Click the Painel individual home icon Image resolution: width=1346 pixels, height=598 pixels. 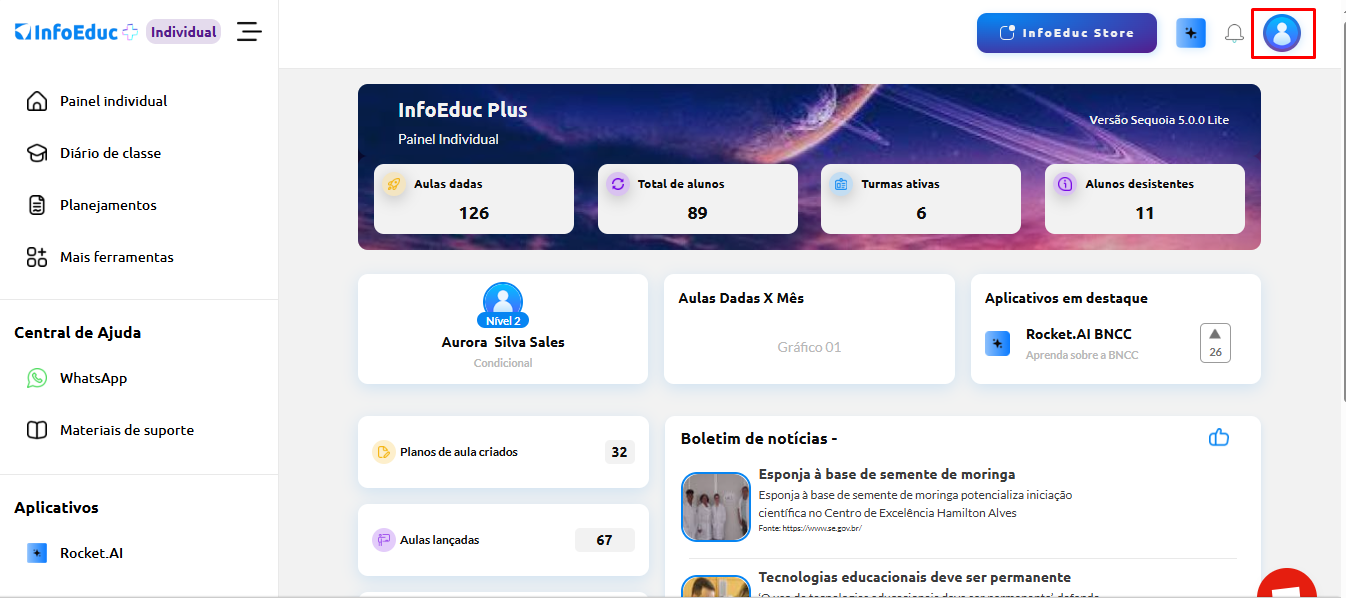click(x=37, y=101)
